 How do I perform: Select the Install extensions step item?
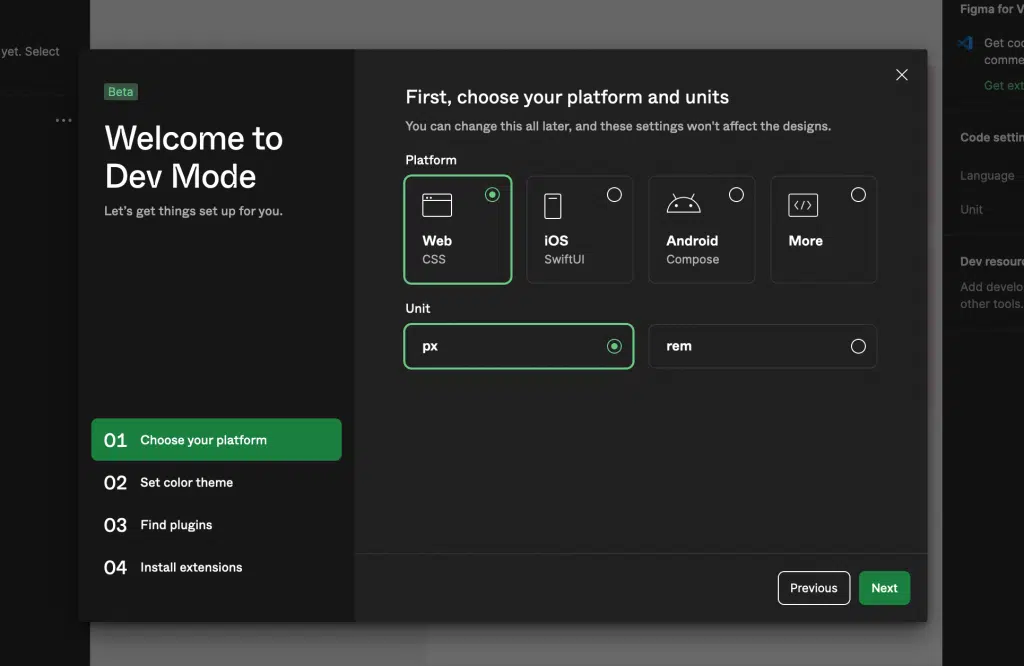[190, 567]
